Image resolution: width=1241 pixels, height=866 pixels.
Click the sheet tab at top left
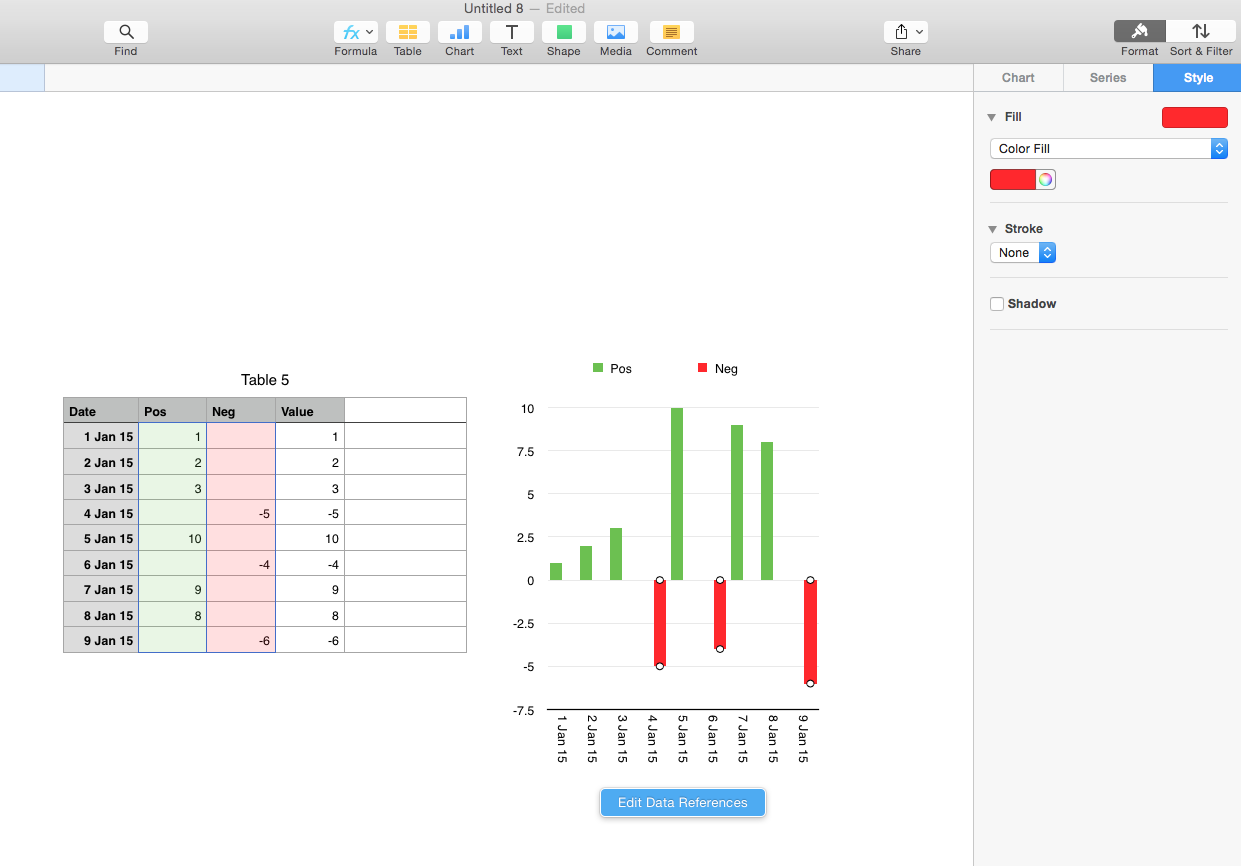[22, 78]
